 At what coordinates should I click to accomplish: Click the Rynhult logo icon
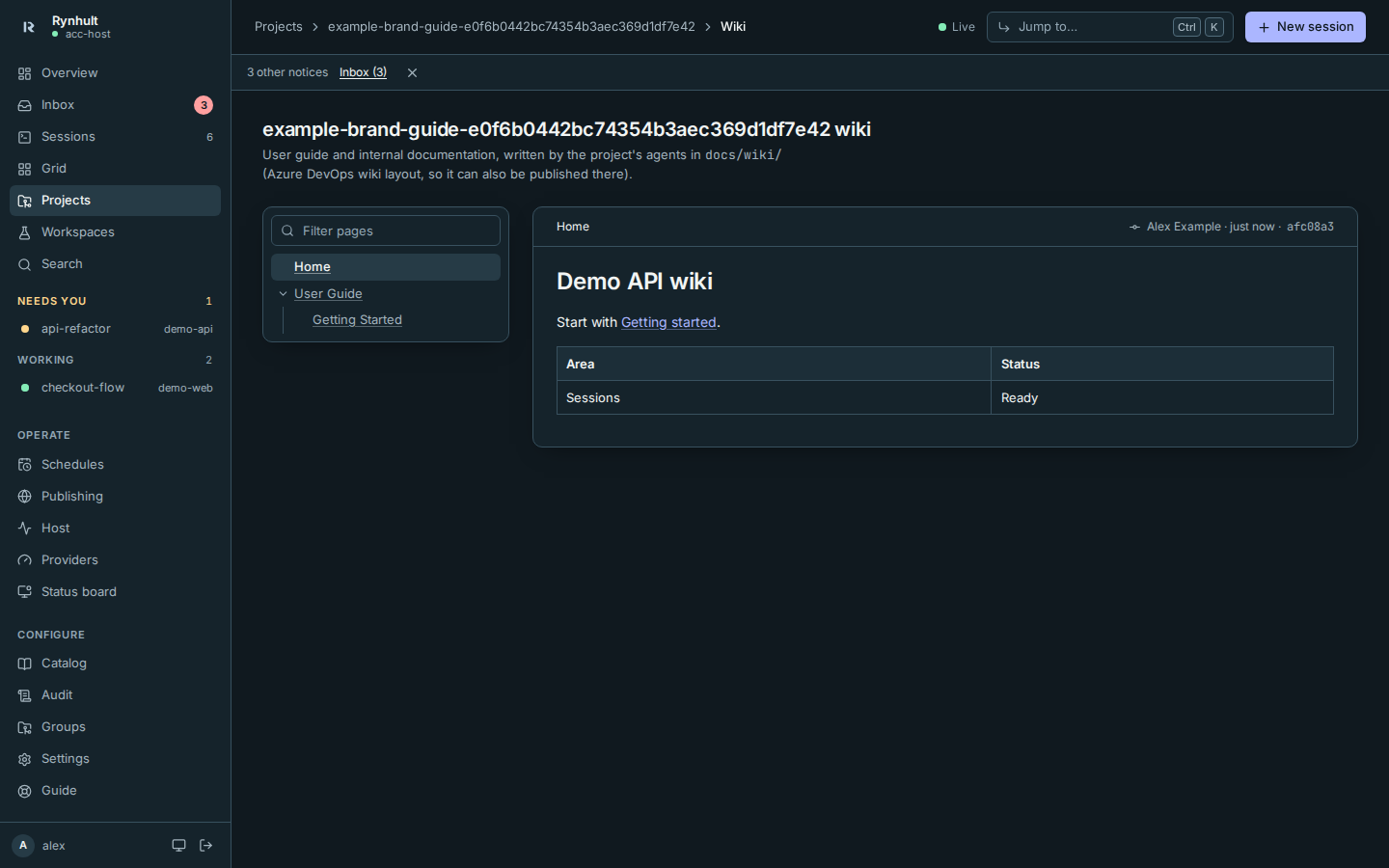(28, 27)
